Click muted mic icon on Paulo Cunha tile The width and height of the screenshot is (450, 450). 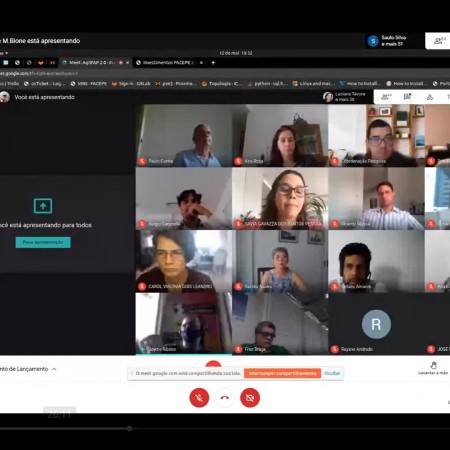(142, 161)
